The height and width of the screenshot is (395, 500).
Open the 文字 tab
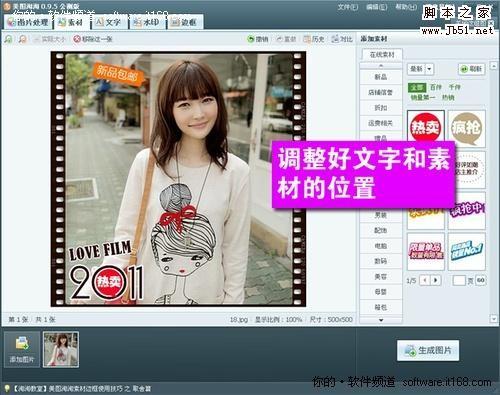tap(109, 22)
